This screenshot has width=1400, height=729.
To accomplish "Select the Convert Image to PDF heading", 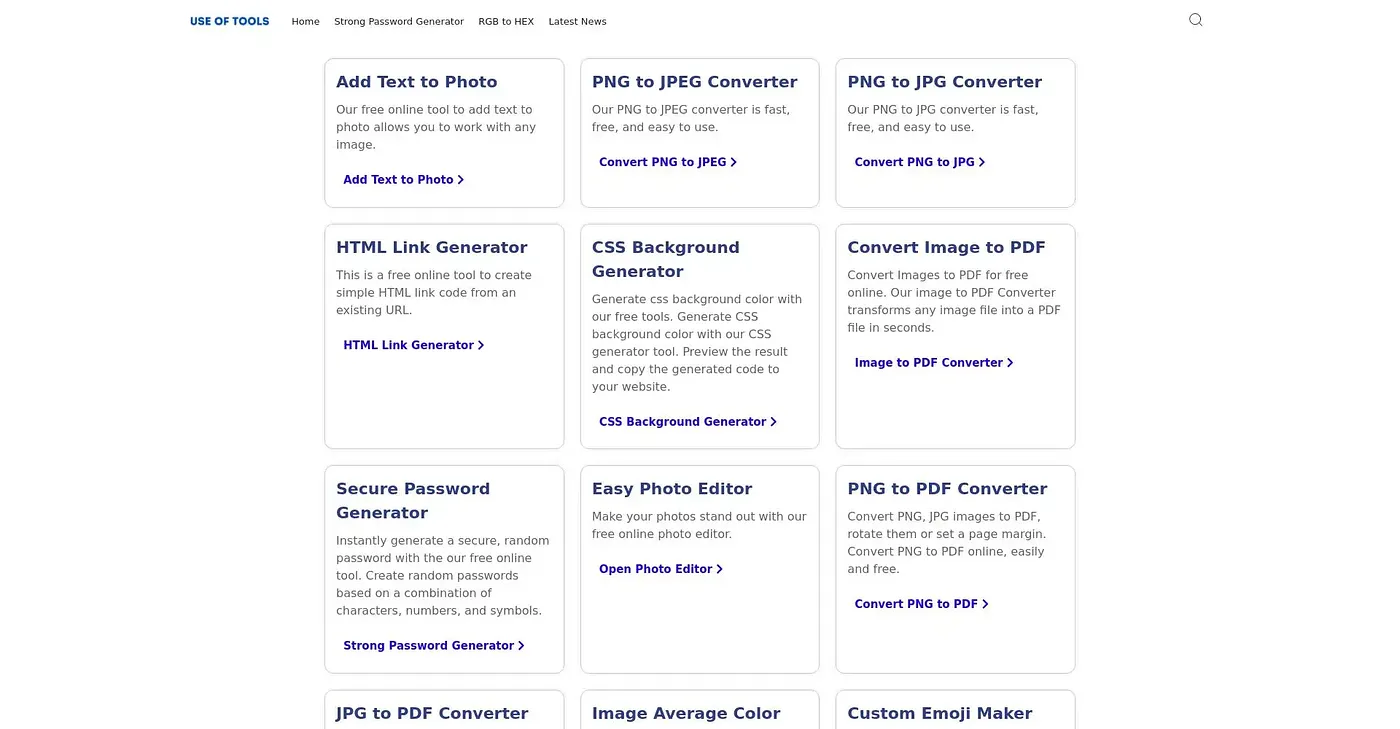I will pyautogui.click(x=946, y=247).
